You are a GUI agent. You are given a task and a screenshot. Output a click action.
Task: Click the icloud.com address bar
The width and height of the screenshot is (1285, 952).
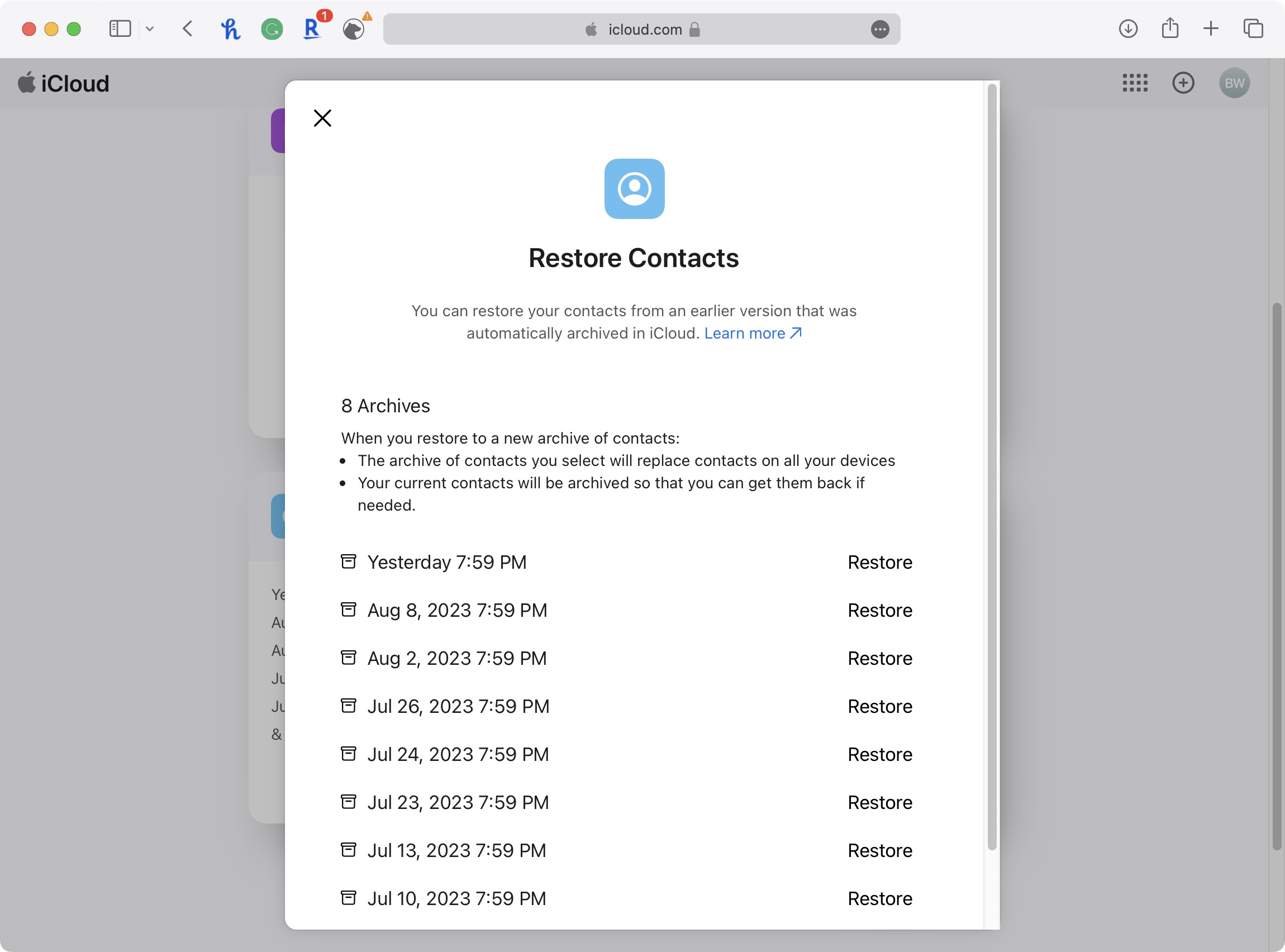641,29
